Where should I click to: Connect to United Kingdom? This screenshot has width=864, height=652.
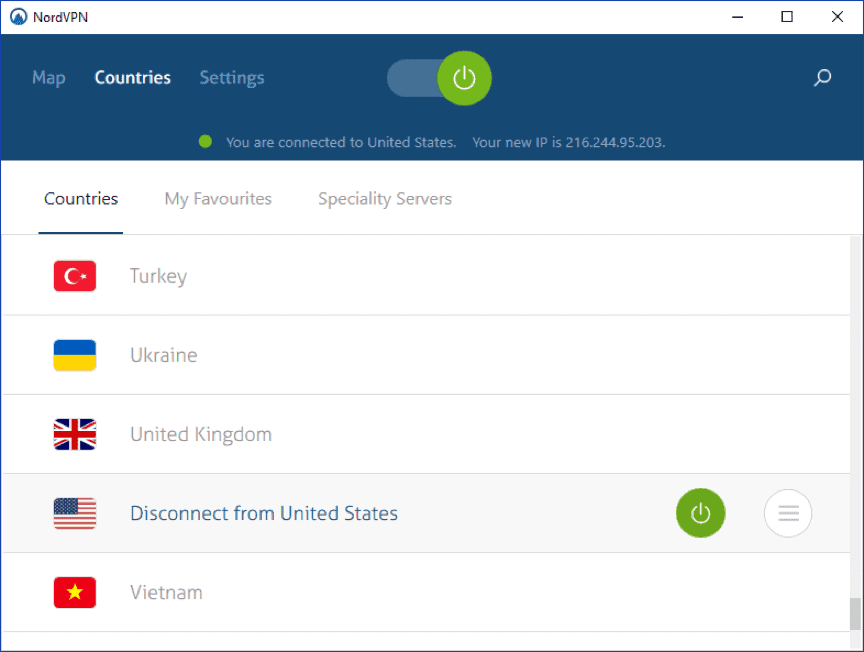[426, 434]
